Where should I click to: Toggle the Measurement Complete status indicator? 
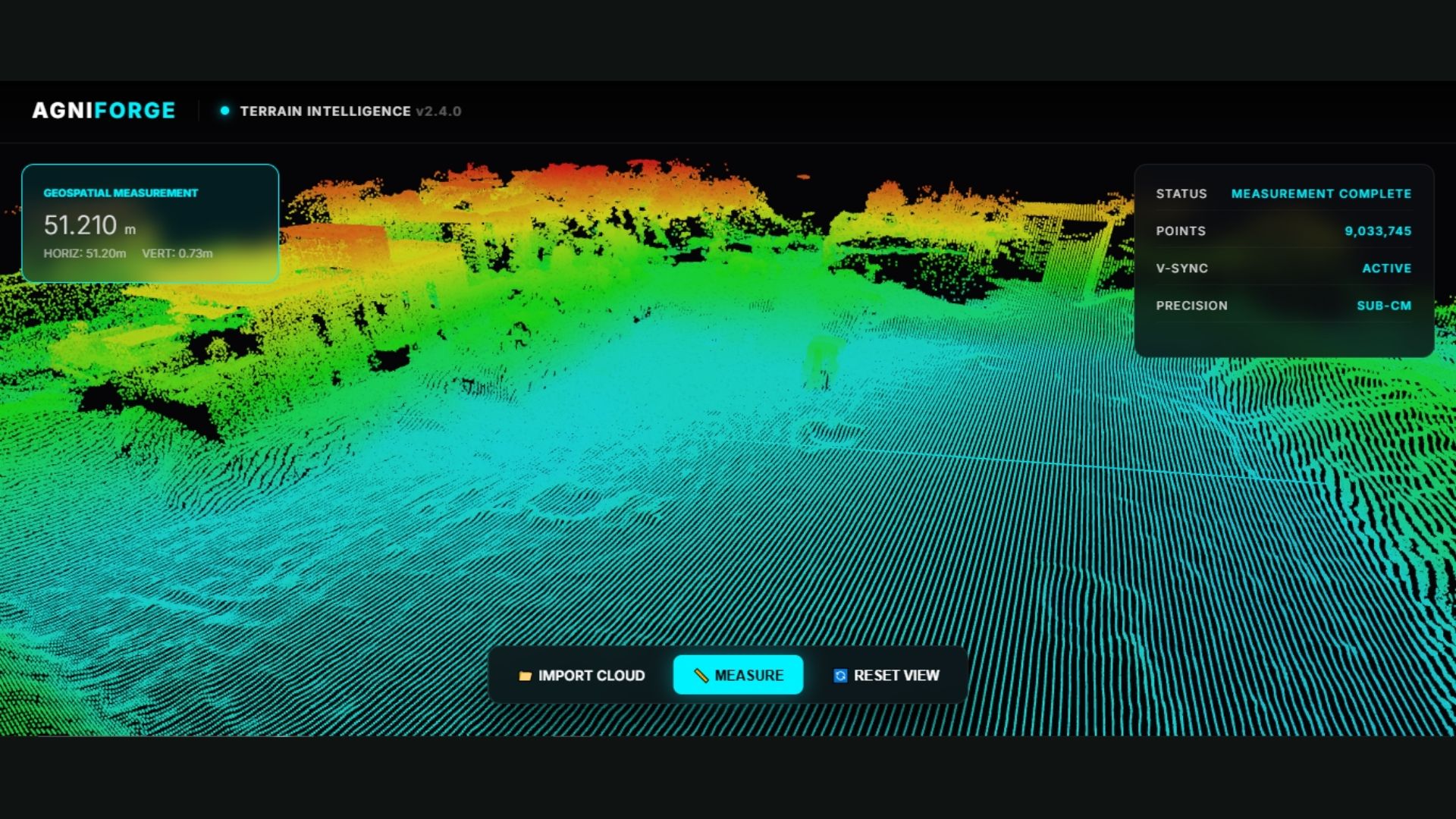coord(1323,193)
